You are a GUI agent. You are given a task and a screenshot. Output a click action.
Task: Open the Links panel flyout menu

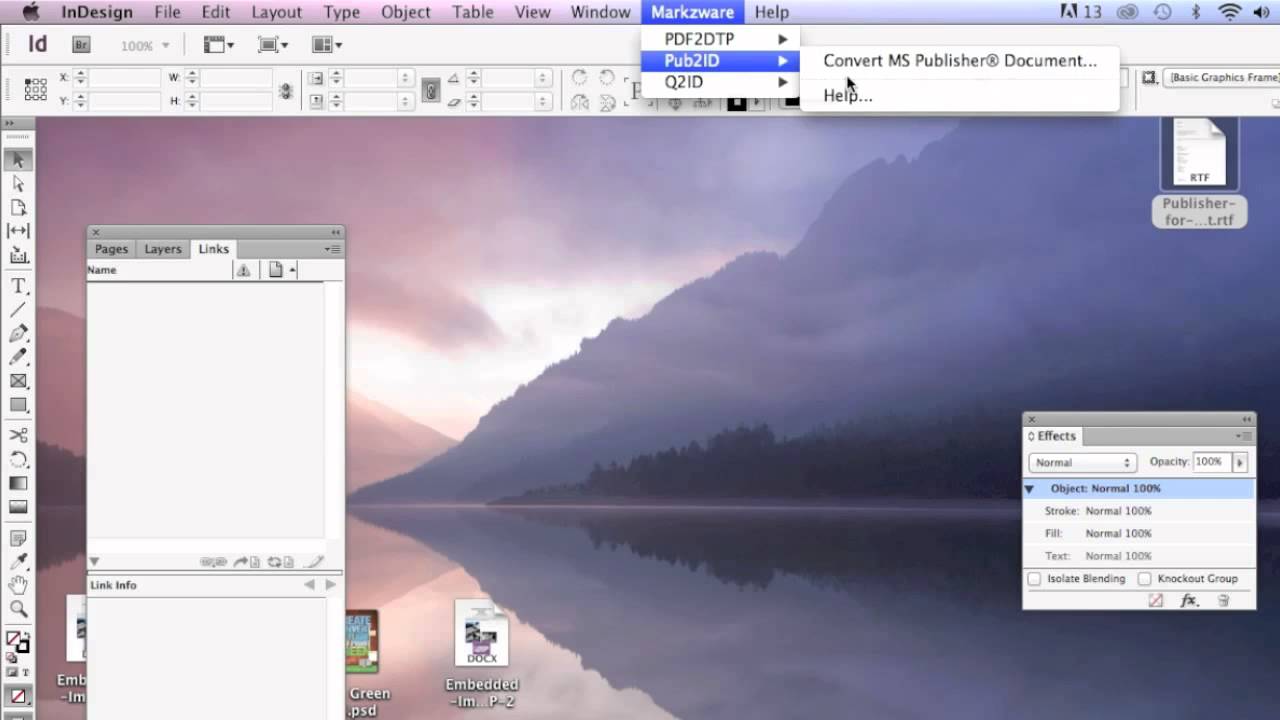click(x=333, y=249)
